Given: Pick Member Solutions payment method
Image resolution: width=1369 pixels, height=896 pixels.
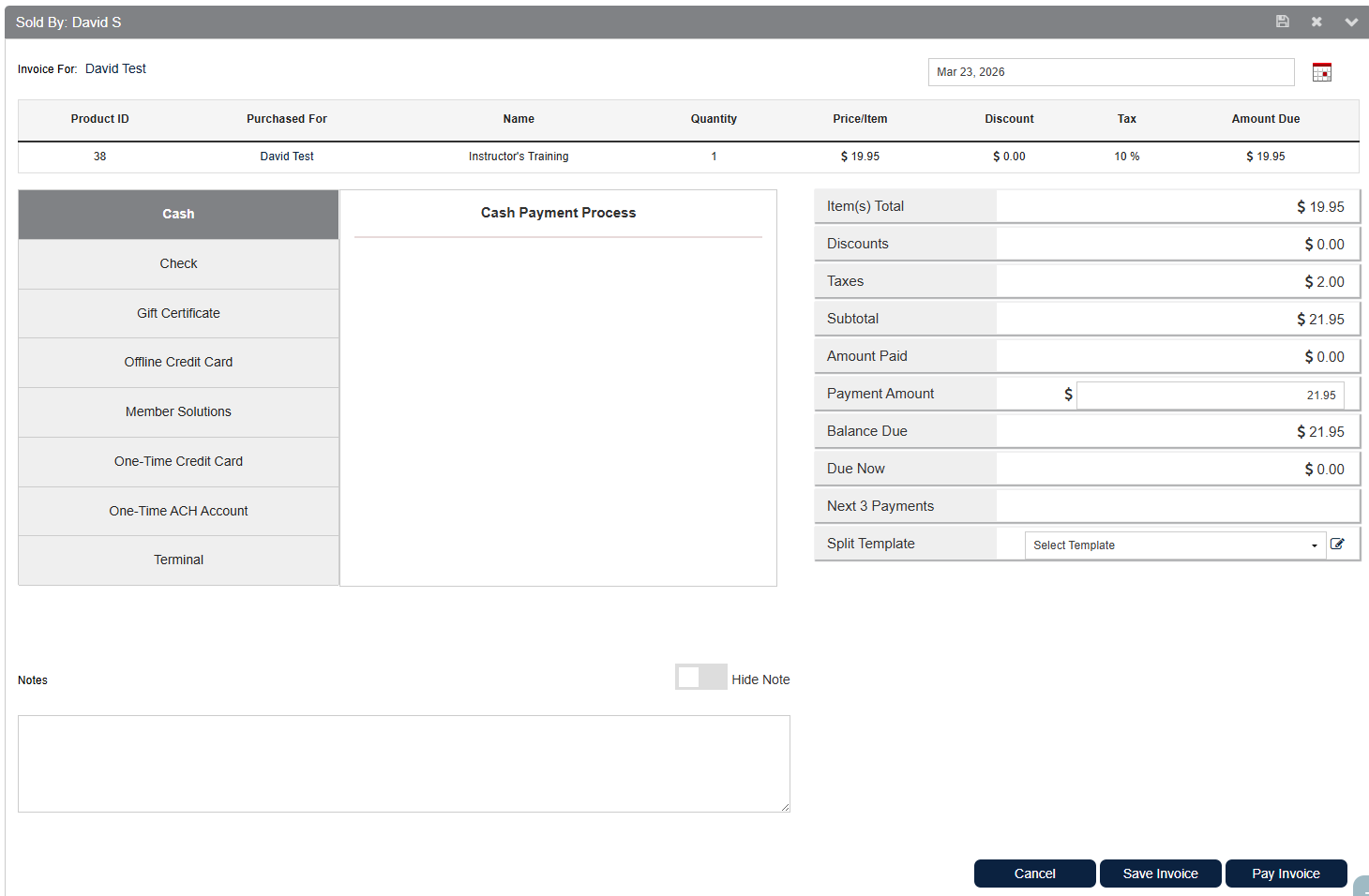Looking at the screenshot, I should [178, 412].
